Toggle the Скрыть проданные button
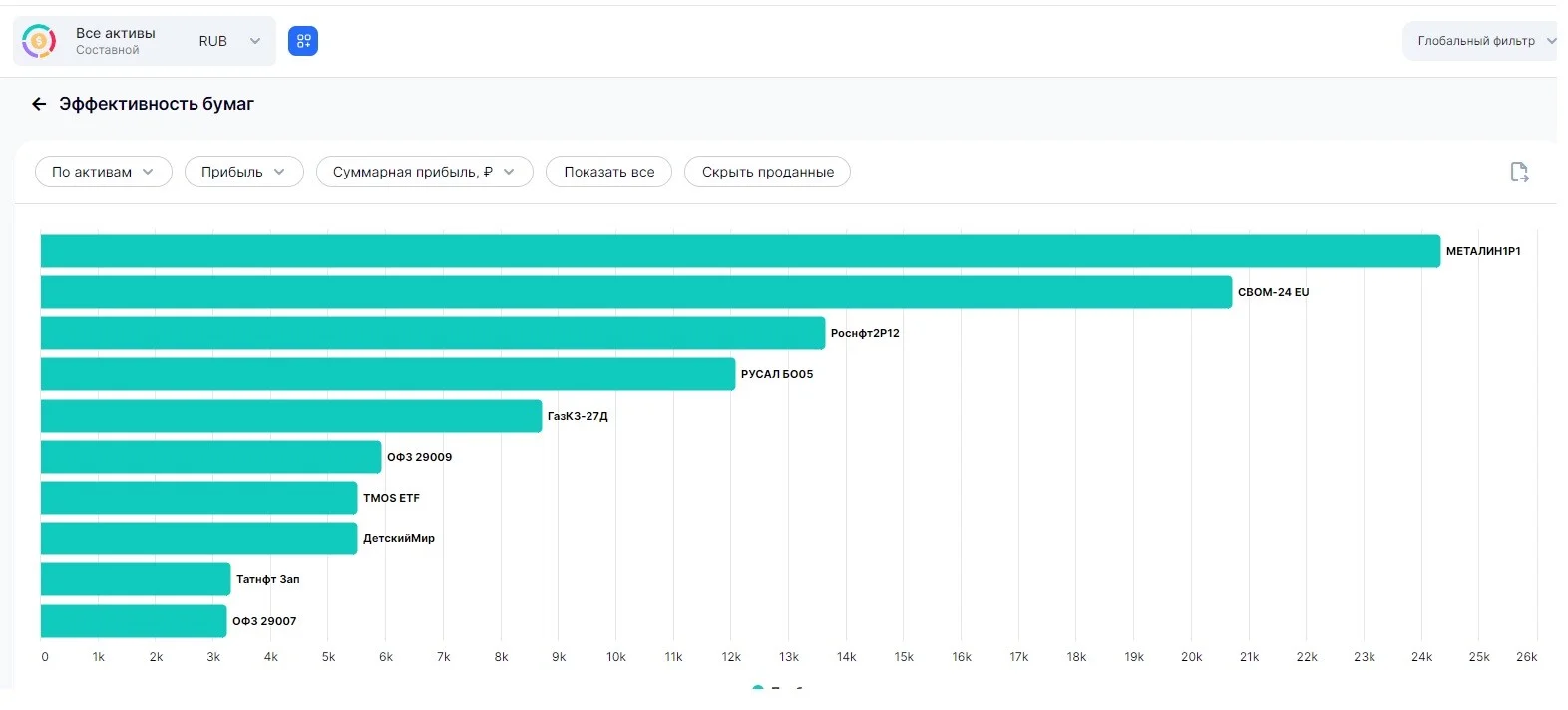The image size is (1568, 710). pyautogui.click(x=767, y=172)
